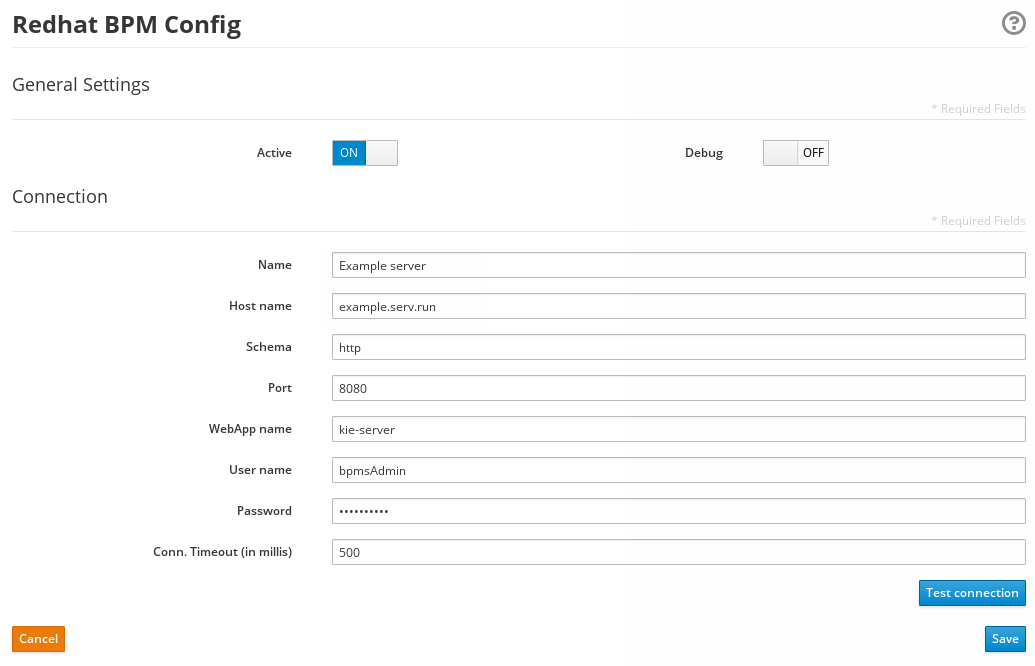Edit the User name field bpmsAdmin

click(x=679, y=470)
